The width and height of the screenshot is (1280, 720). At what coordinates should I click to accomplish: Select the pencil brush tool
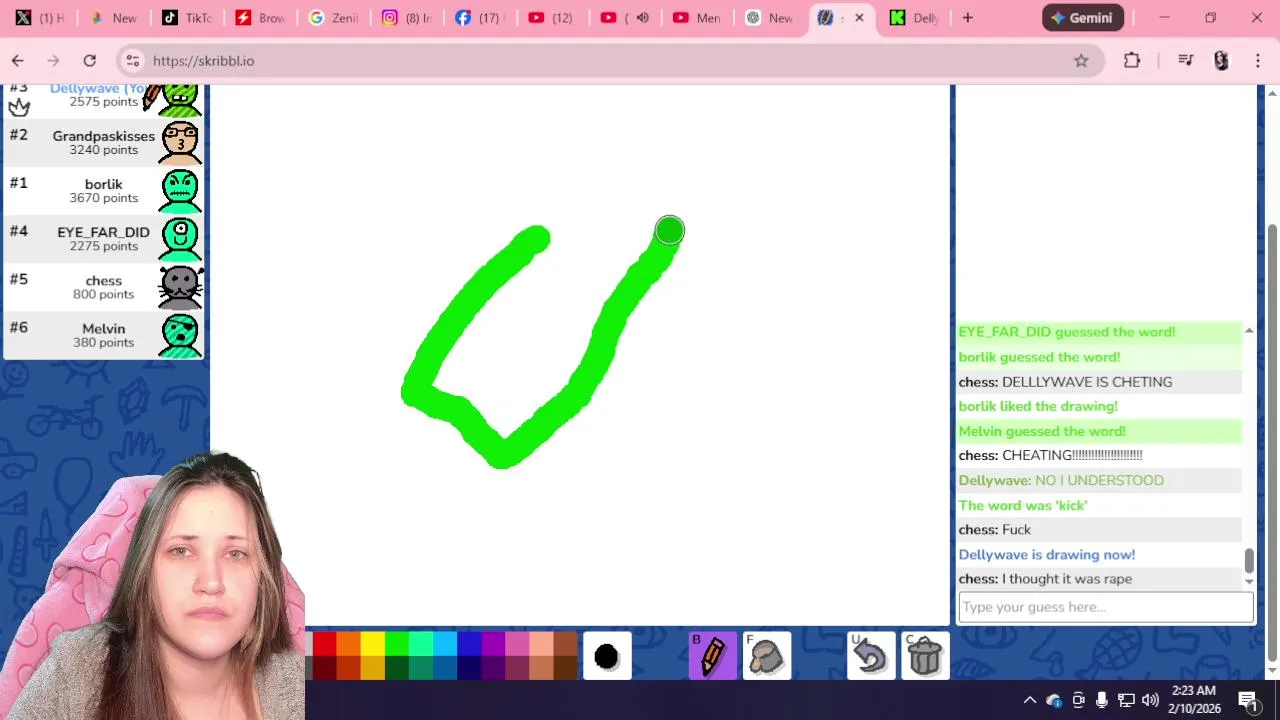tap(713, 656)
